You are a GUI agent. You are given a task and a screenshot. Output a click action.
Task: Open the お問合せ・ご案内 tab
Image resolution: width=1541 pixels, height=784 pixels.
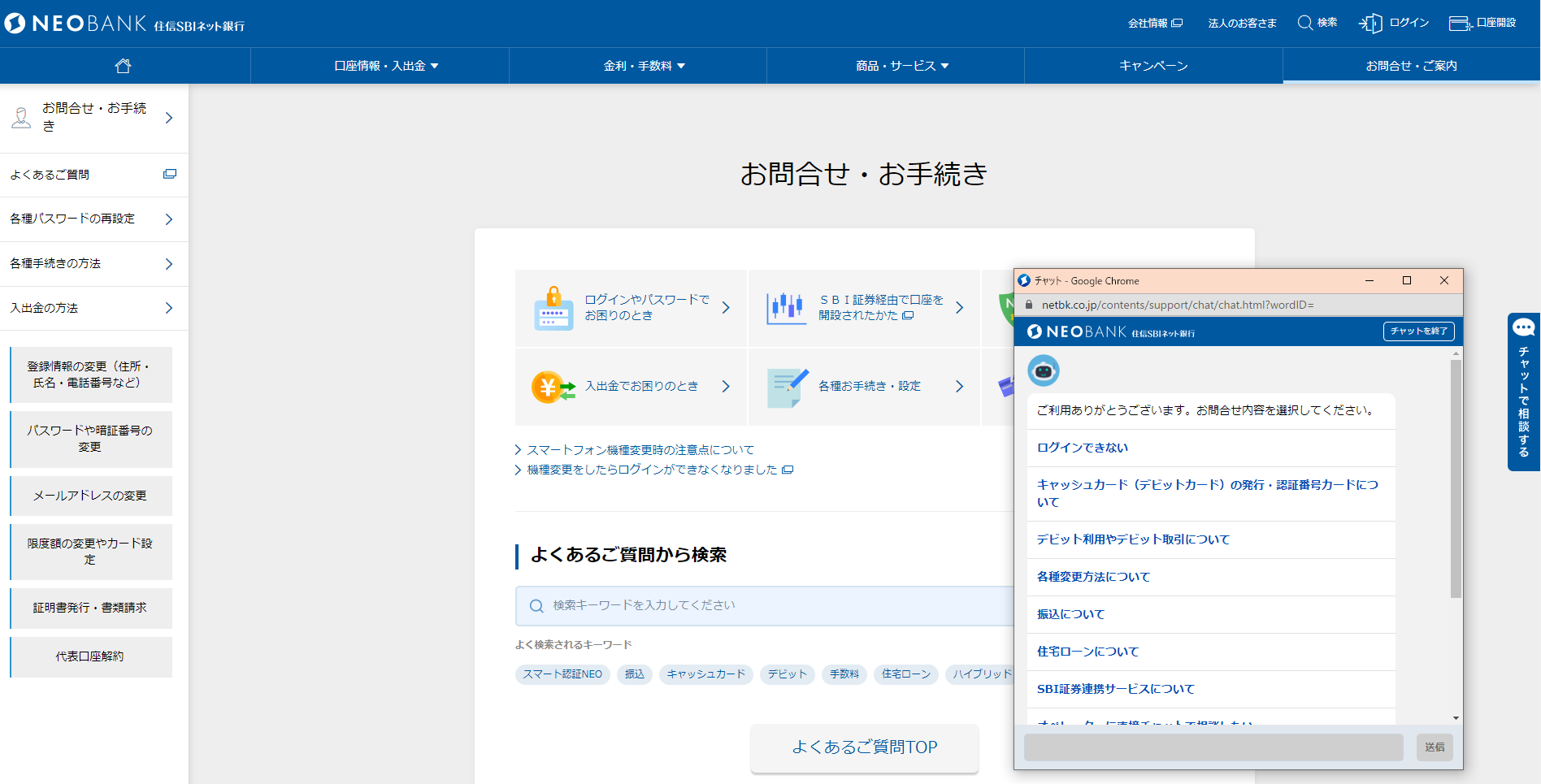[1411, 66]
